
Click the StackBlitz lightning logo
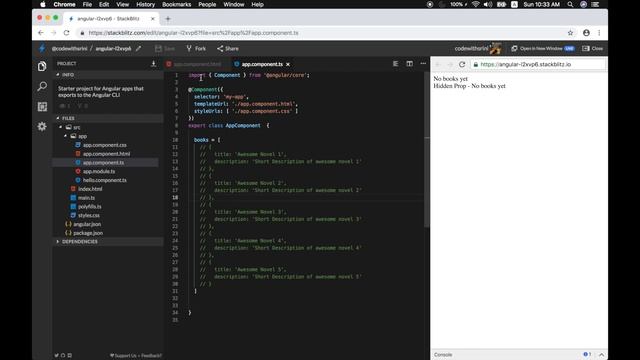(42, 49)
